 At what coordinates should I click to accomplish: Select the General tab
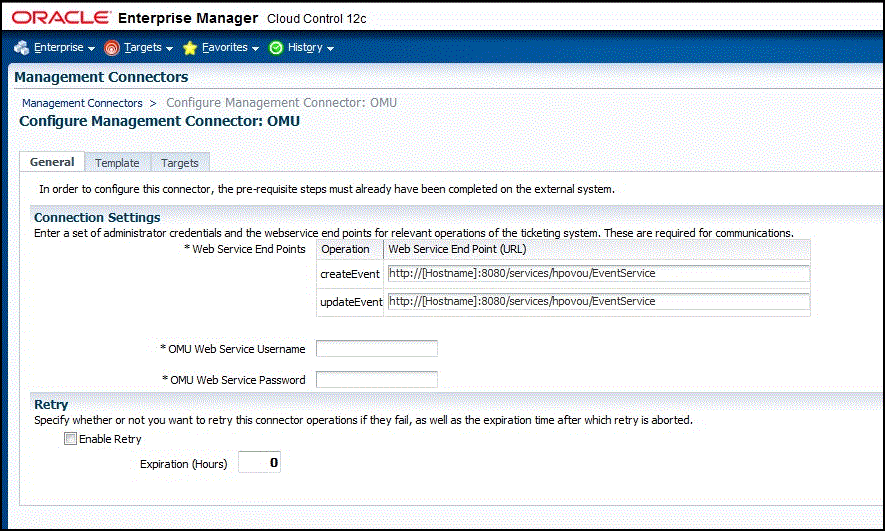point(52,162)
